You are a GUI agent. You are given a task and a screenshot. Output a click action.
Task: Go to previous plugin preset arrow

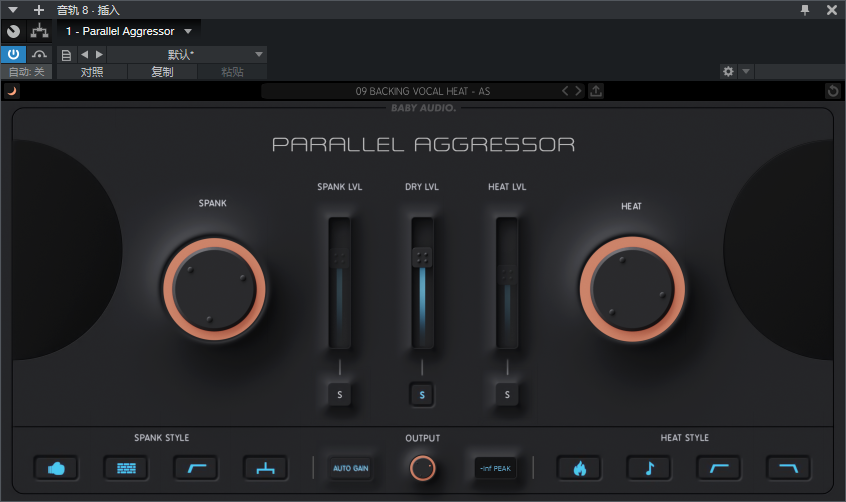[x=565, y=91]
